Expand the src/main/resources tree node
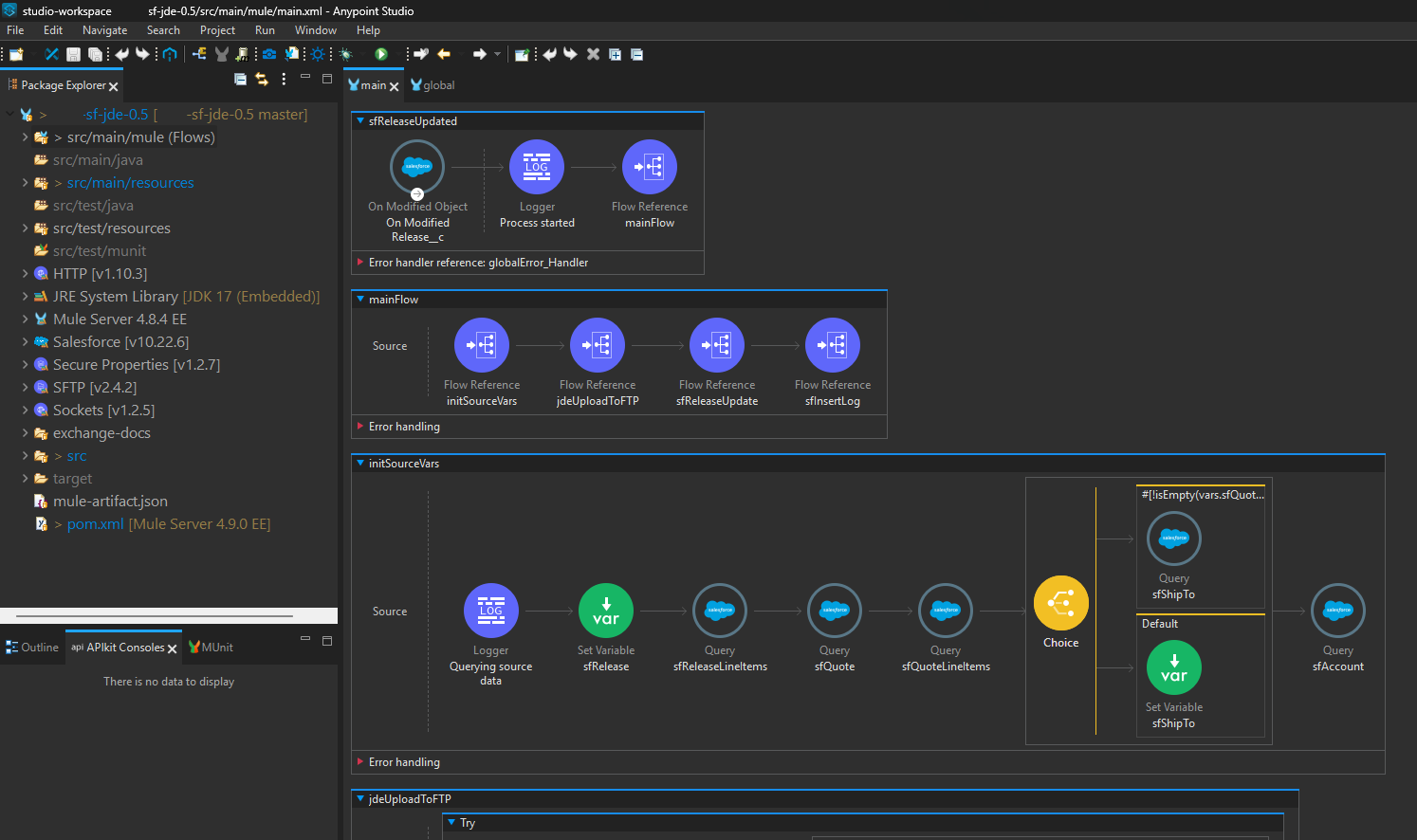Viewport: 1417px width, 840px height. tap(24, 182)
